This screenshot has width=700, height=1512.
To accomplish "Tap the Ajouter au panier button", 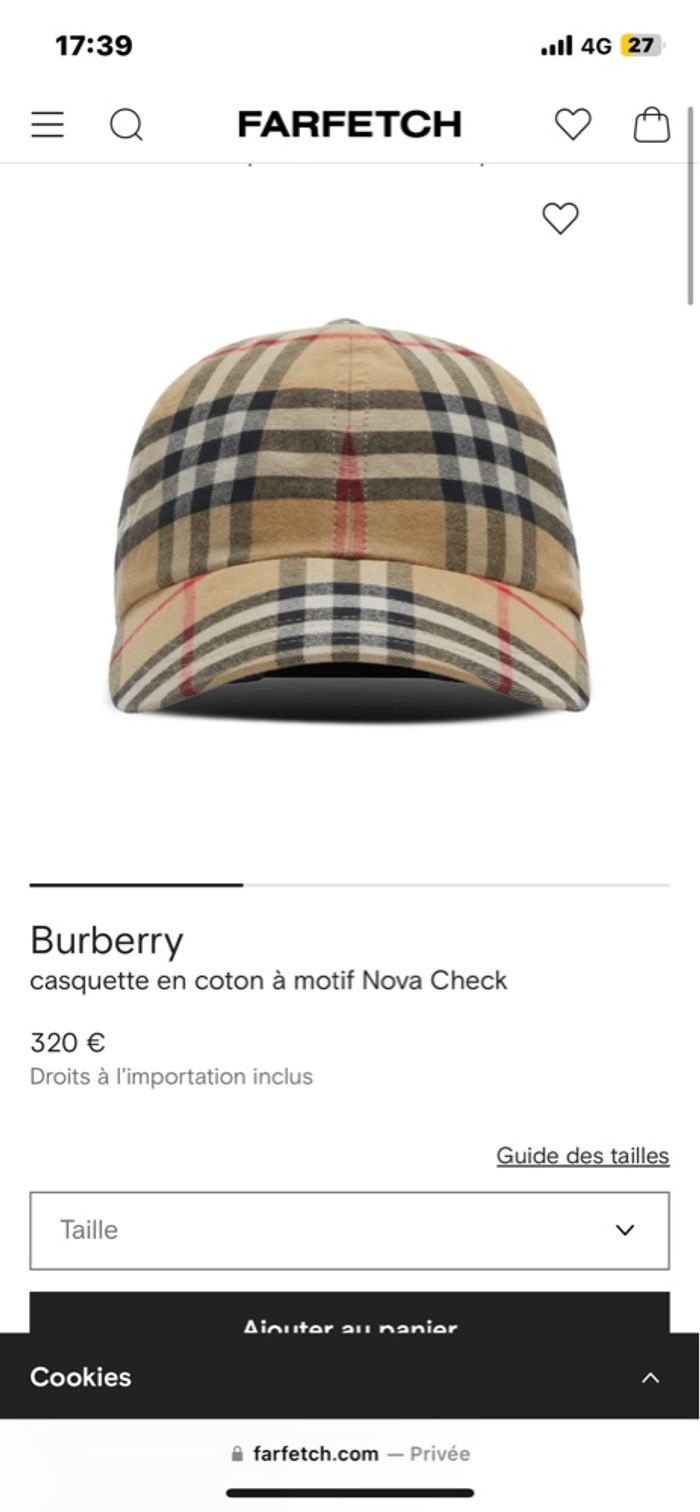I will click(x=349, y=1313).
